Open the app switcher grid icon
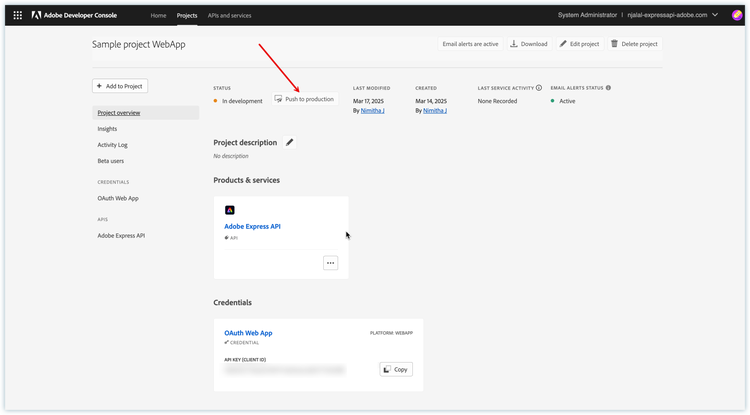This screenshot has height=415, width=750. tap(18, 15)
